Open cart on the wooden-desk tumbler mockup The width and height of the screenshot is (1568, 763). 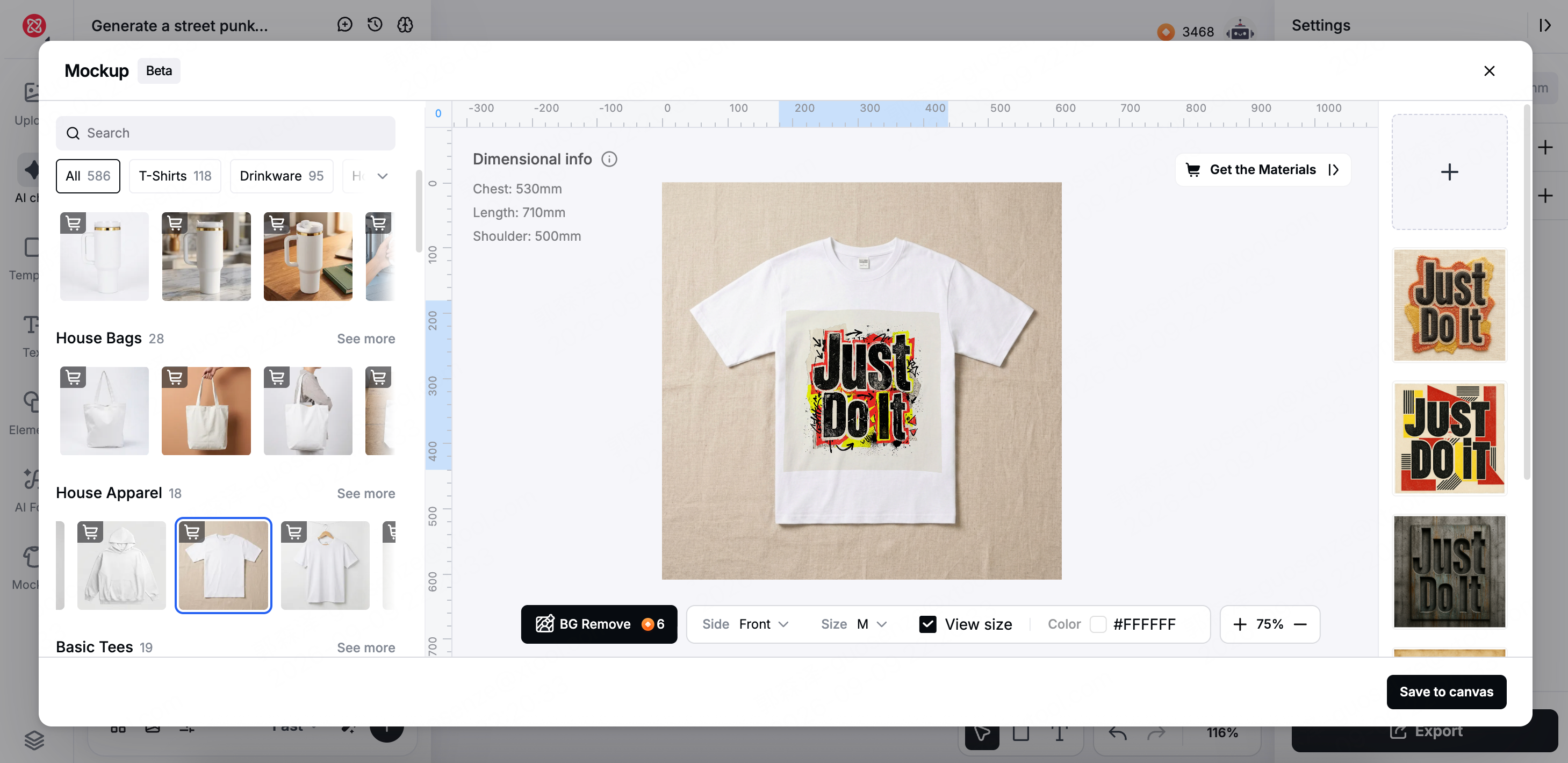tap(277, 224)
